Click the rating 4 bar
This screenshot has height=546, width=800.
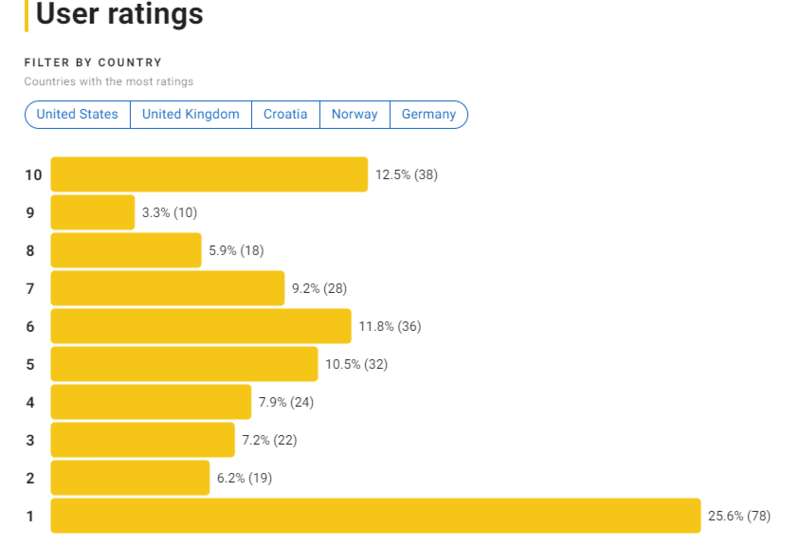click(x=151, y=402)
